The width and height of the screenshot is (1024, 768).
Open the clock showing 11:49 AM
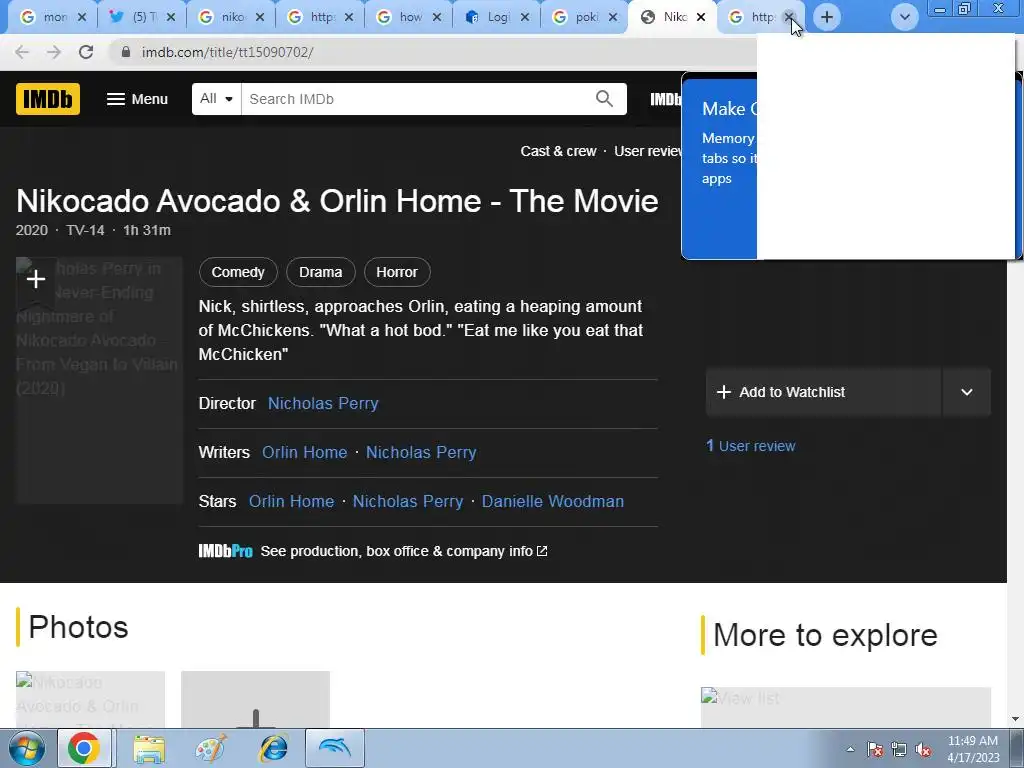click(973, 748)
